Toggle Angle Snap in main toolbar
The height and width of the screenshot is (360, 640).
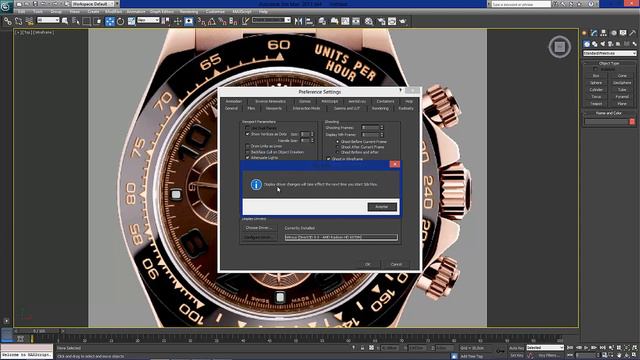[212, 21]
